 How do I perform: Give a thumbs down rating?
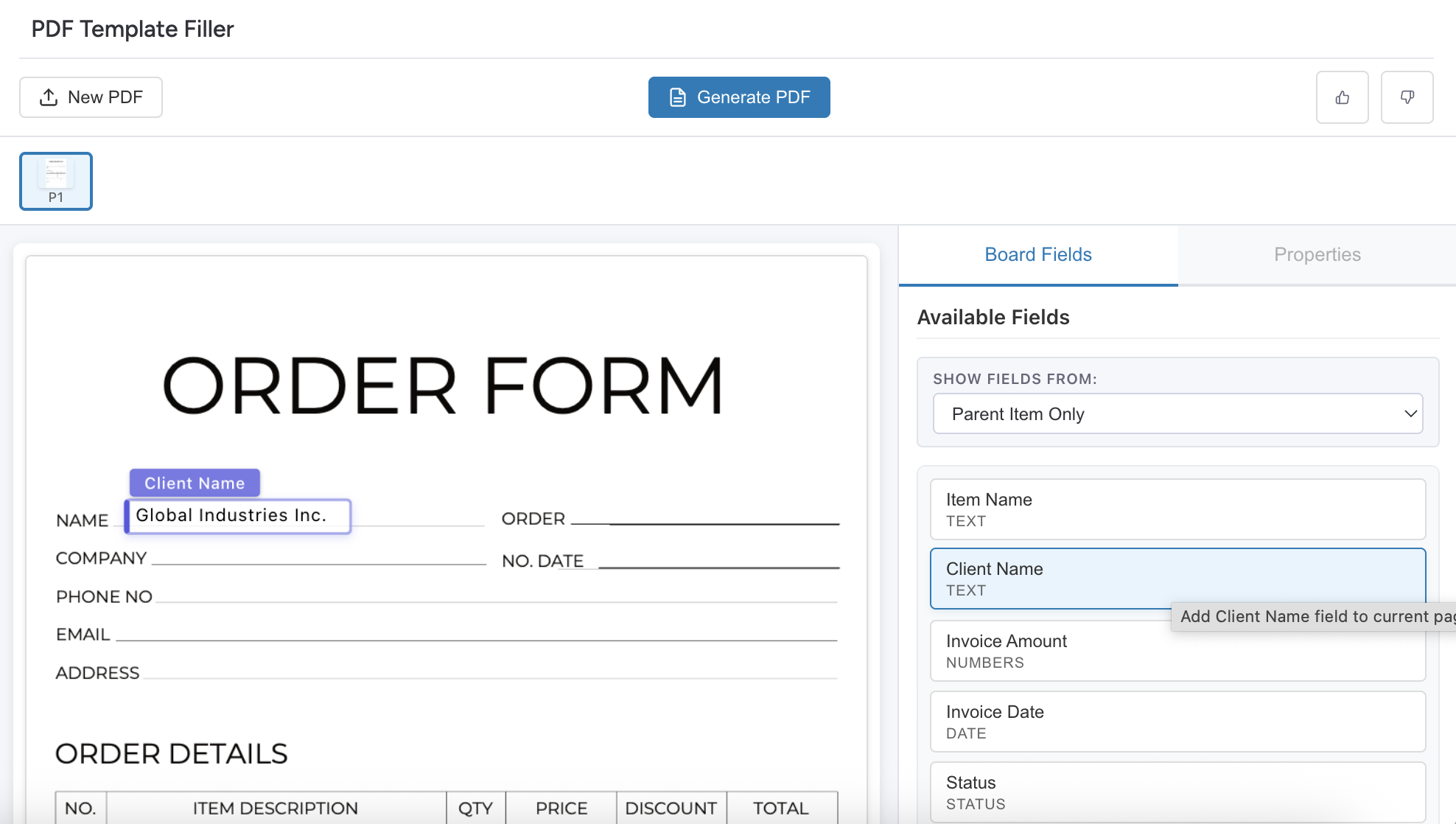(x=1407, y=97)
